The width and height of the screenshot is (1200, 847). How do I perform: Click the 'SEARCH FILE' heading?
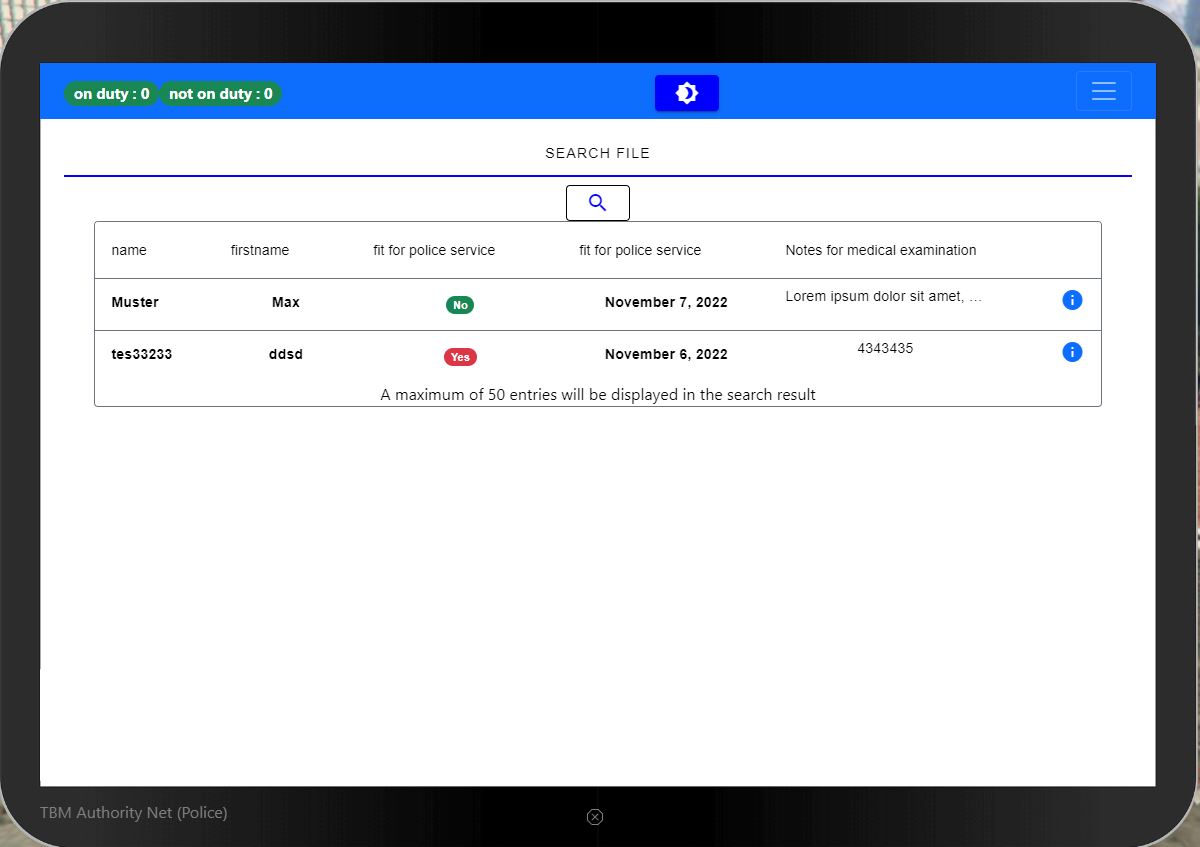click(x=598, y=153)
